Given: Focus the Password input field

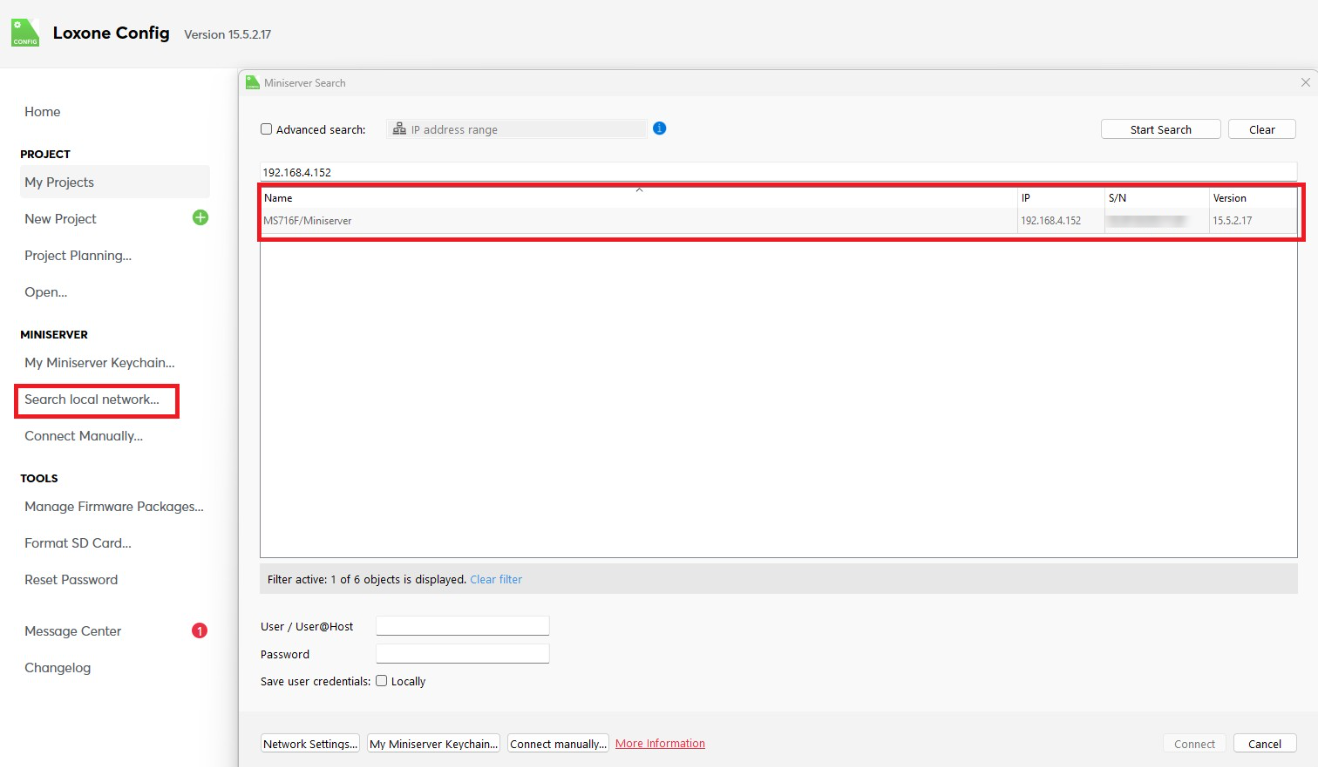Looking at the screenshot, I should pos(462,654).
